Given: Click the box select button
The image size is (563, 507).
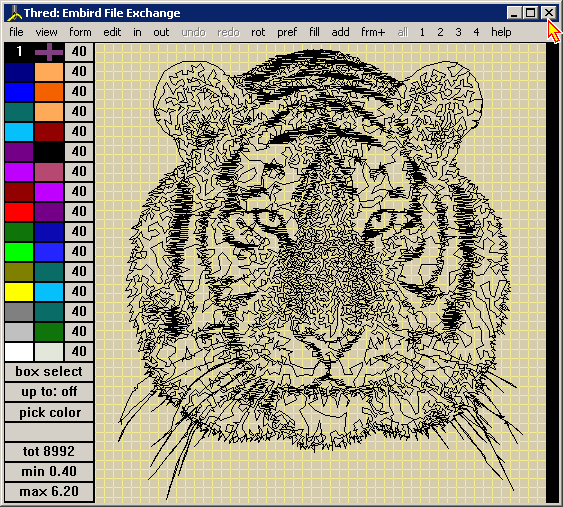Looking at the screenshot, I should pos(49,372).
